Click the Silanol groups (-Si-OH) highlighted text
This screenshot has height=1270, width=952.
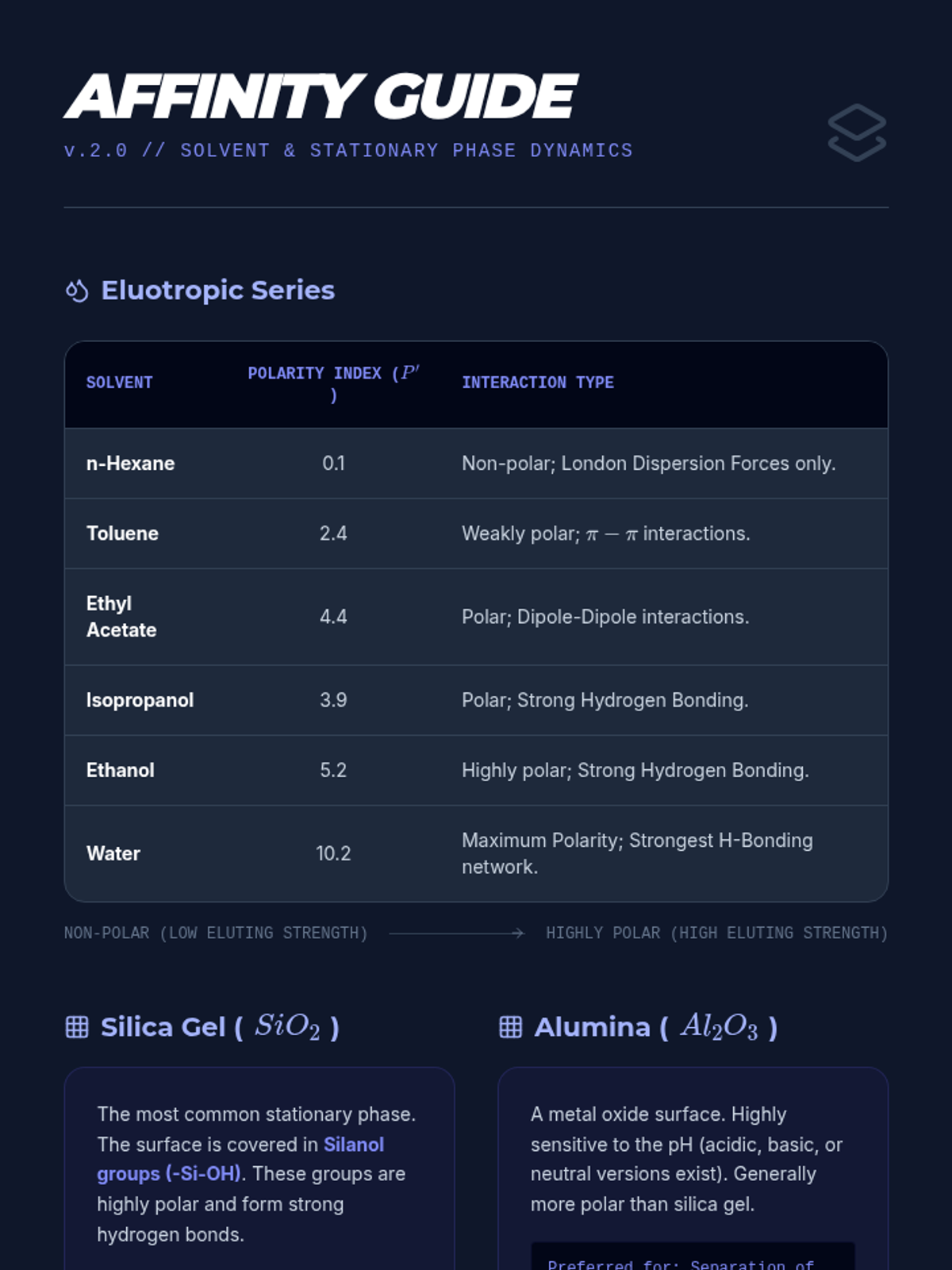tap(240, 1159)
